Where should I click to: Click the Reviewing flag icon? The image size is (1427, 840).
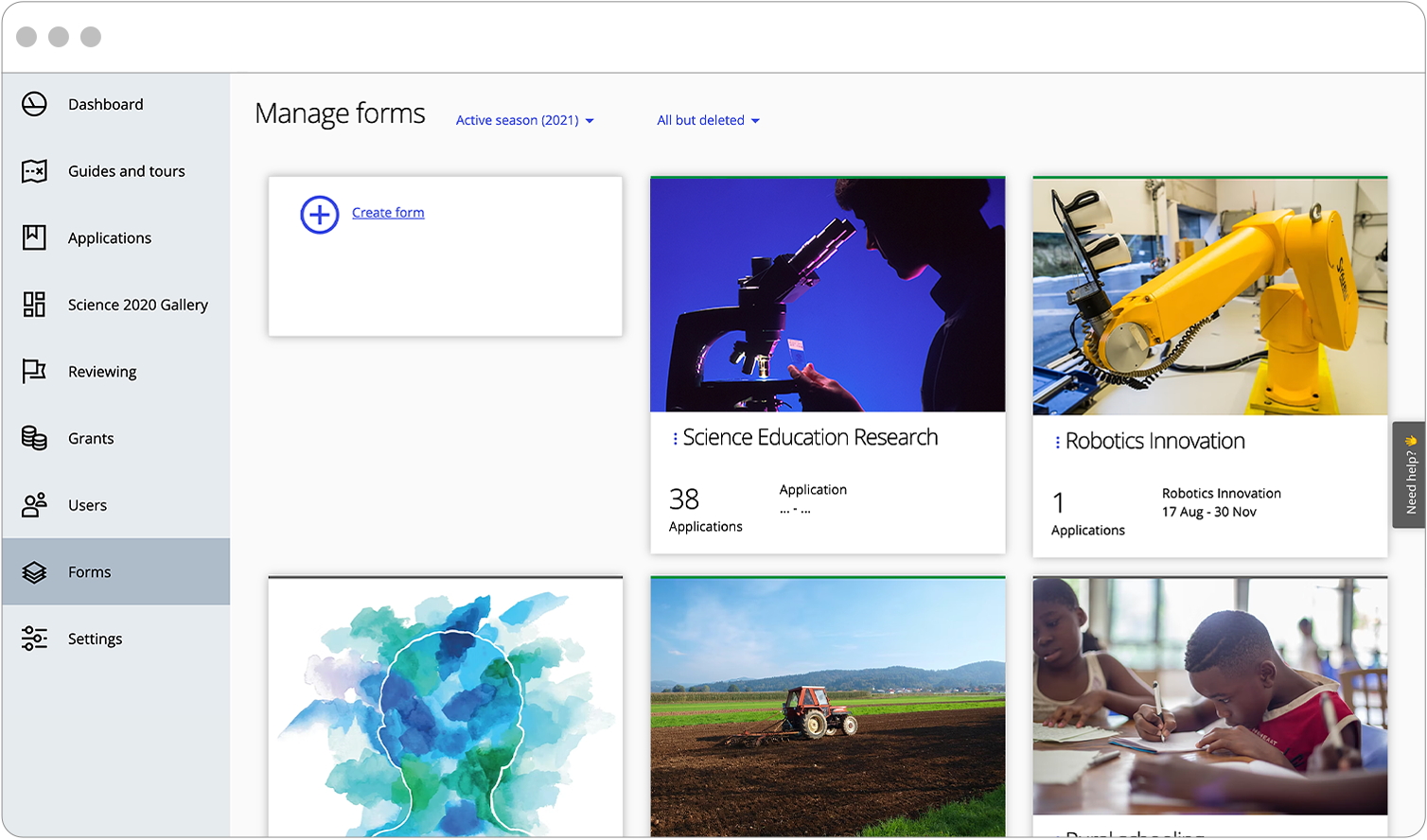(x=34, y=371)
